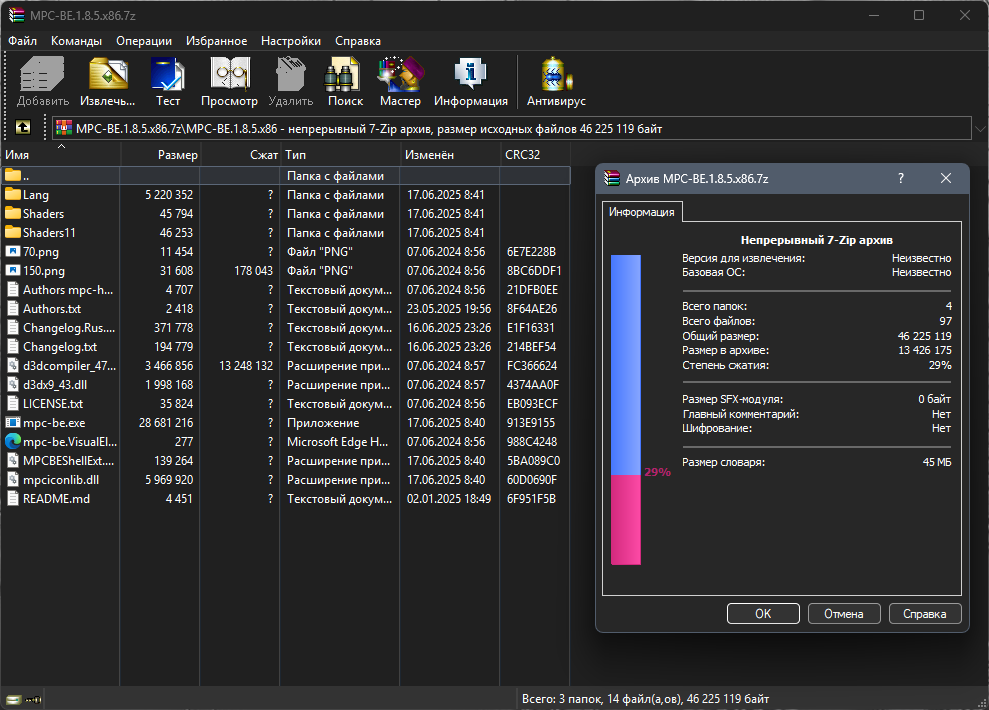Select the MPCBEShellExt.... file name
The image size is (989, 710).
(x=69, y=461)
